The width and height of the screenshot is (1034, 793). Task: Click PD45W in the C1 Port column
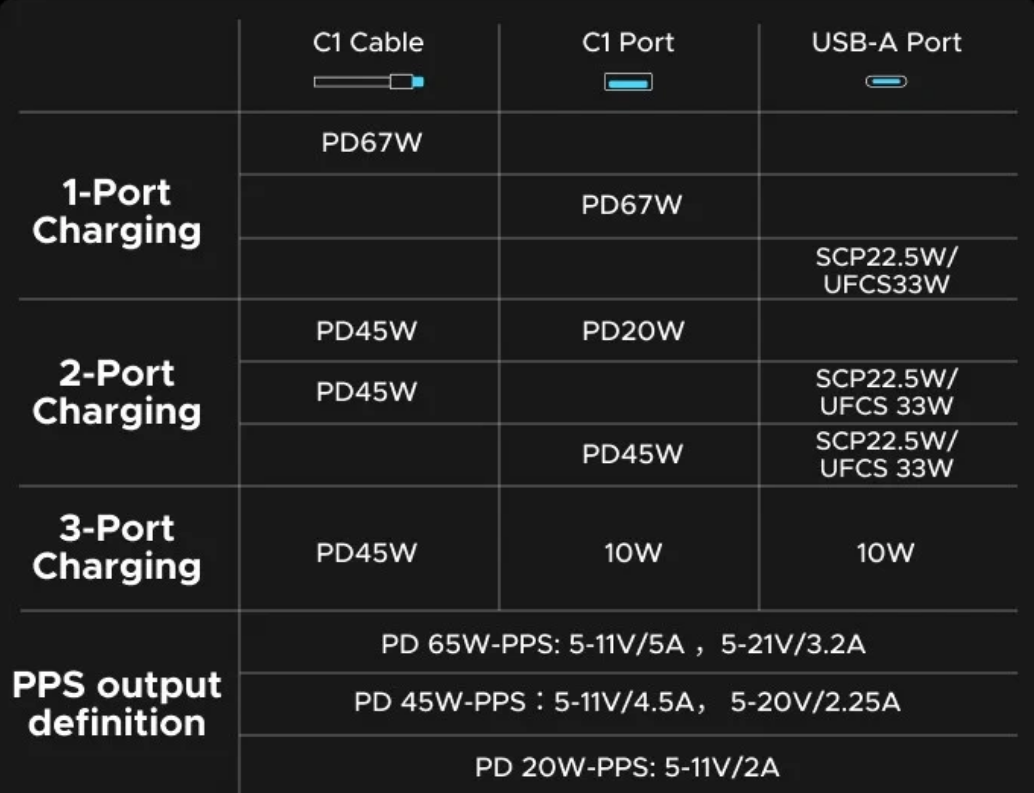click(x=633, y=454)
